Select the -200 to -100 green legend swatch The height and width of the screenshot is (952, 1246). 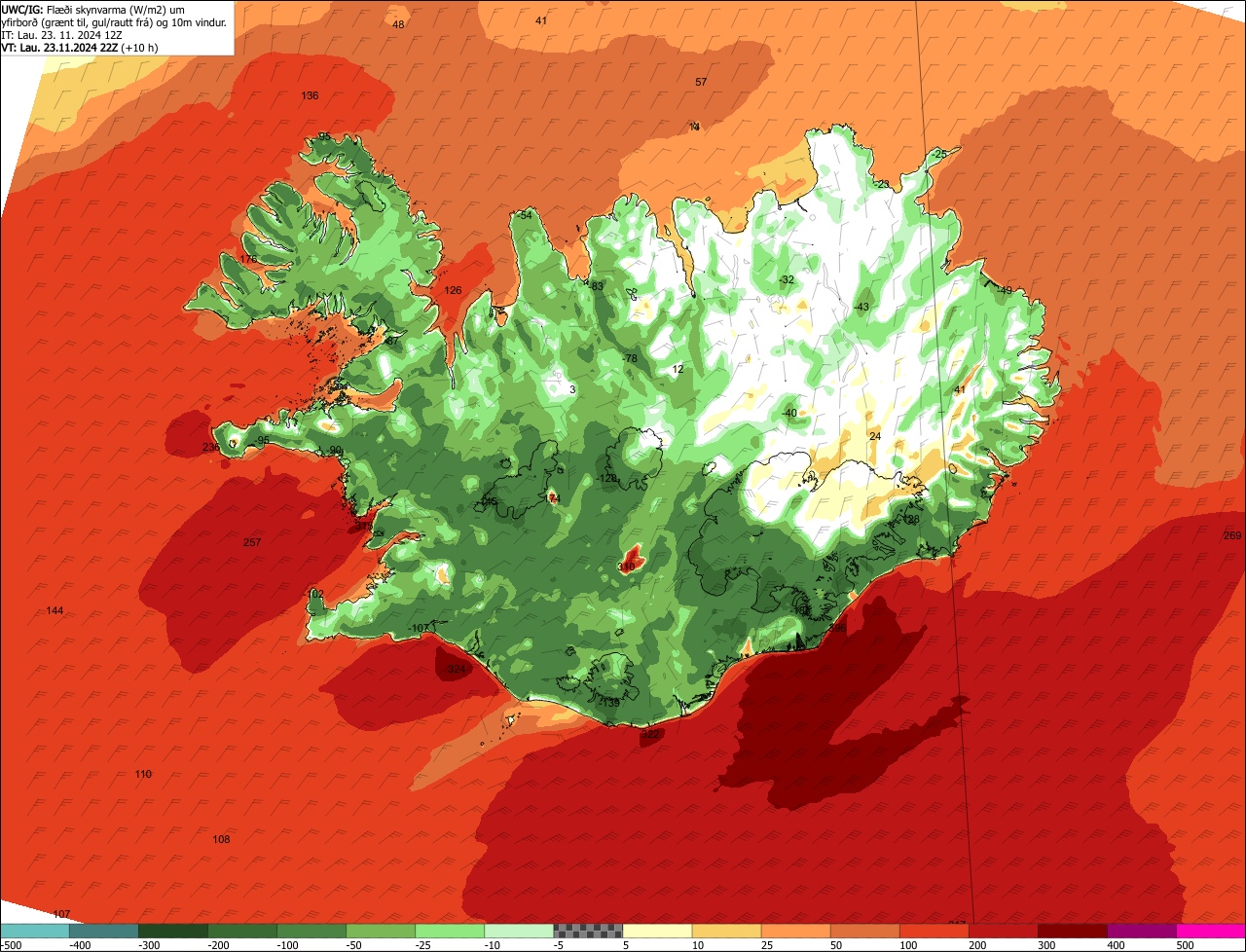241,931
